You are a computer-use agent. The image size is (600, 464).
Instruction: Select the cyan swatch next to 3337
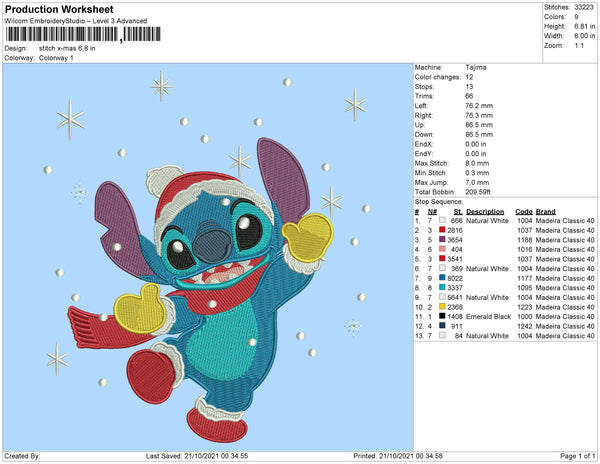click(442, 288)
